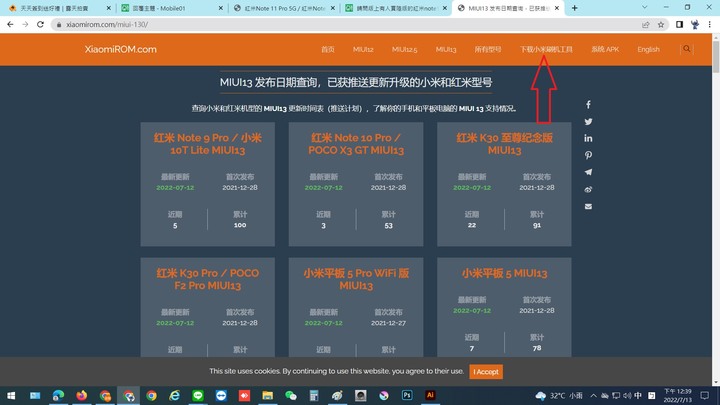Open File Explorer from the taskbar

268,395
